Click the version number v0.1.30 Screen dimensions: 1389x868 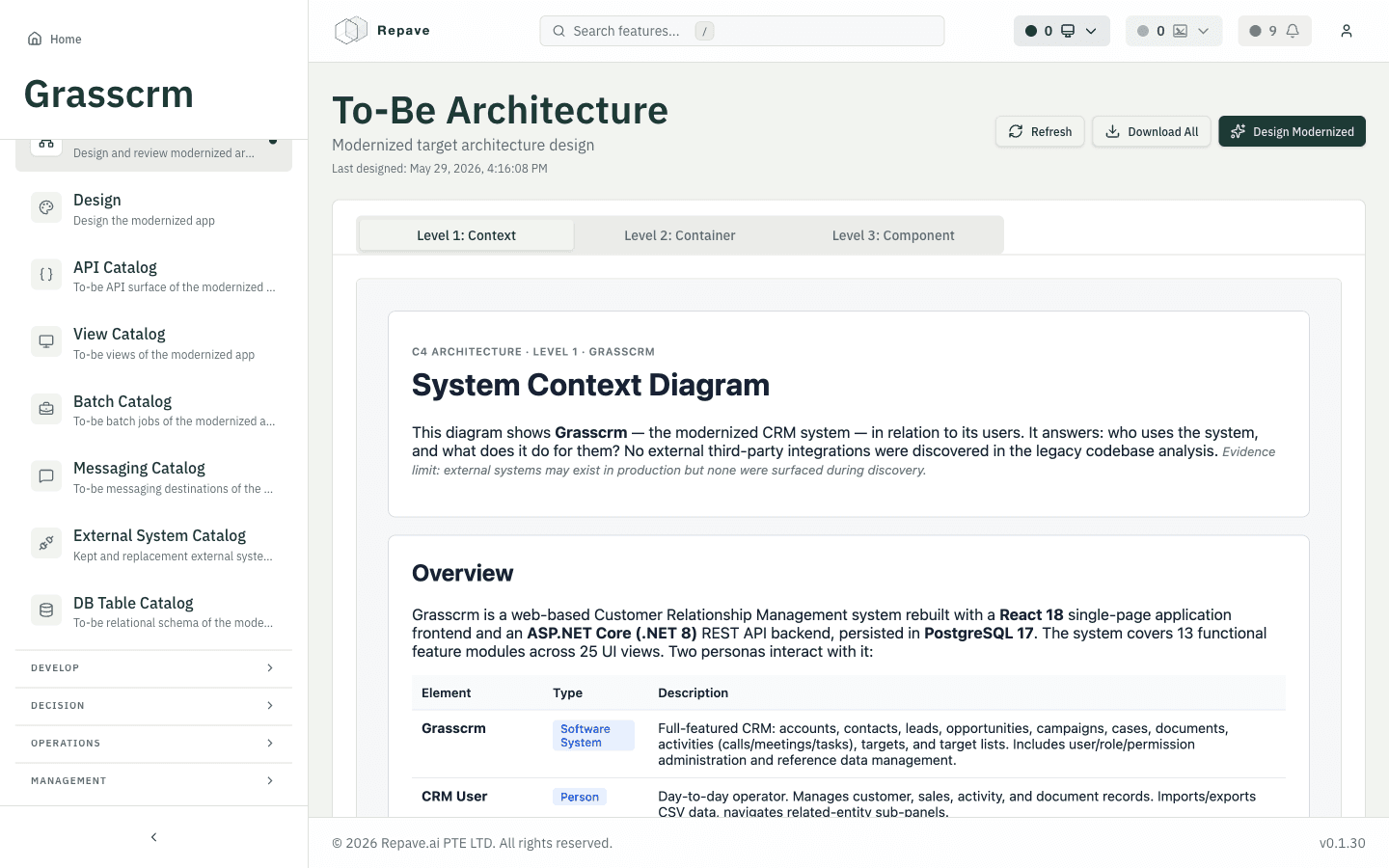[x=1343, y=843]
